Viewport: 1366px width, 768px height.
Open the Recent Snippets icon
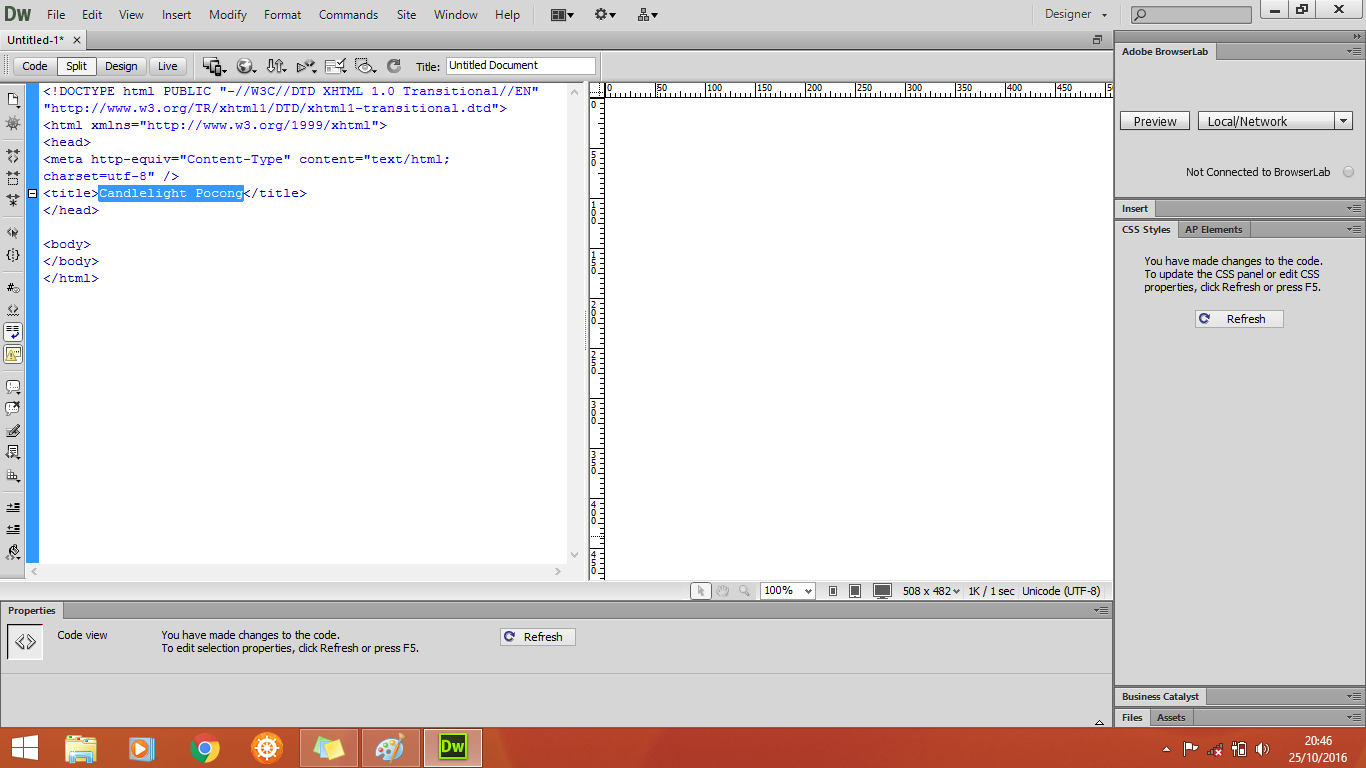tap(13, 453)
